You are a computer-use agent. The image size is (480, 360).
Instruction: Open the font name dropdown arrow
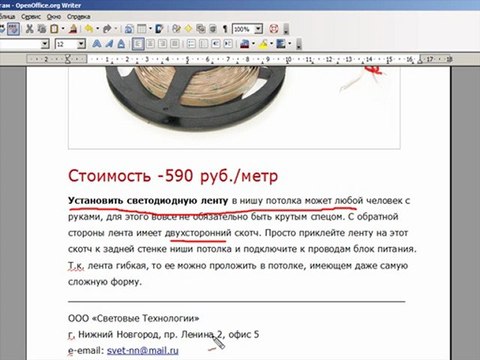(x=45, y=44)
